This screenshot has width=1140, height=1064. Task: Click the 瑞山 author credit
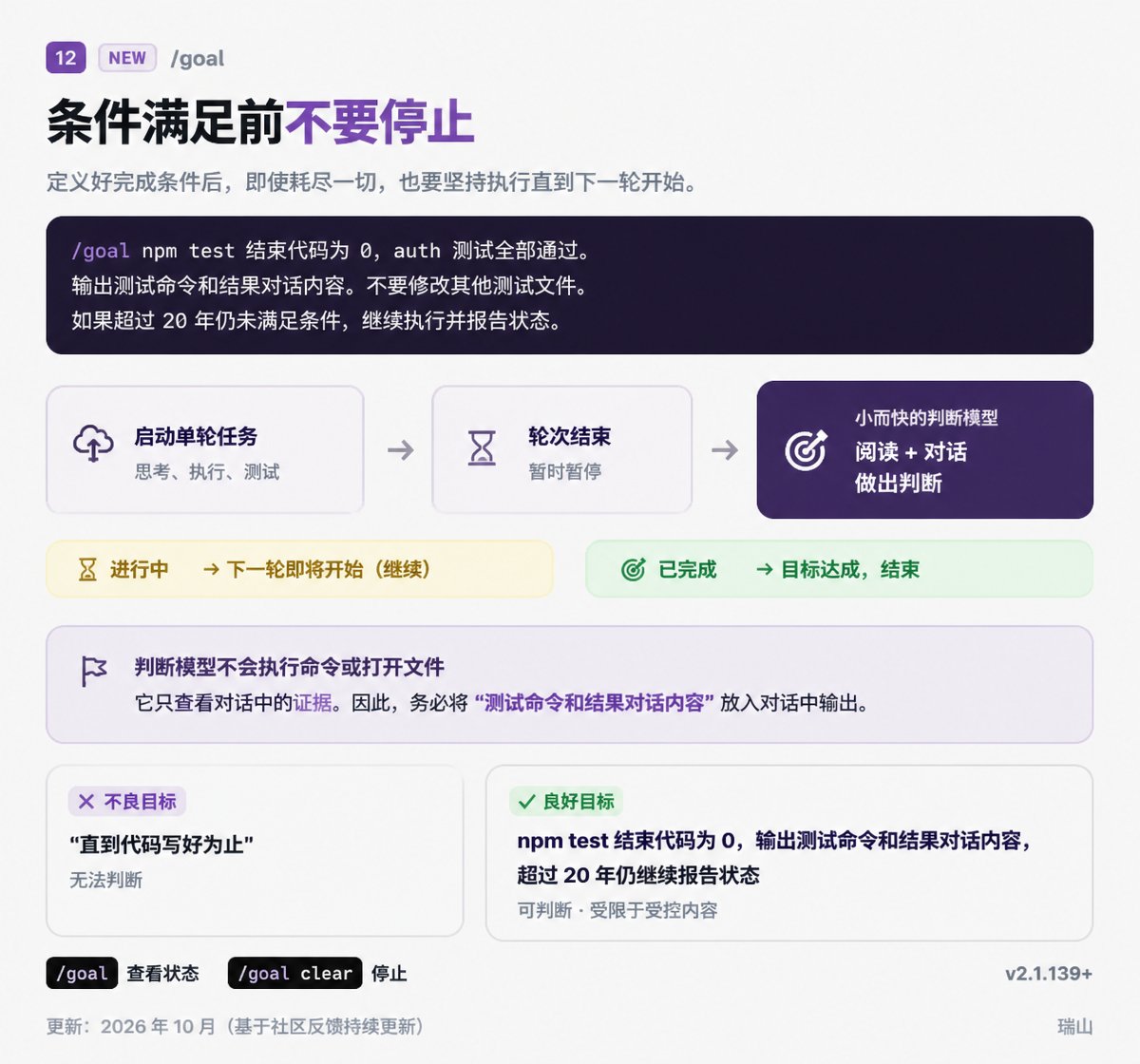pos(1075,1027)
